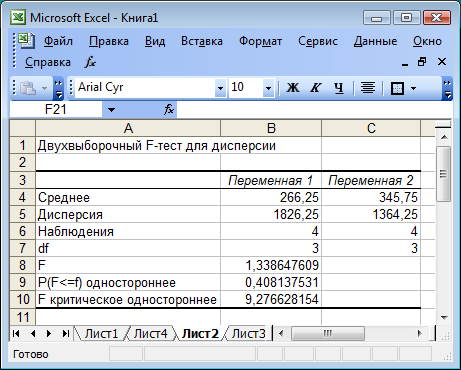
Task: Open the Правка menu
Action: coord(109,41)
